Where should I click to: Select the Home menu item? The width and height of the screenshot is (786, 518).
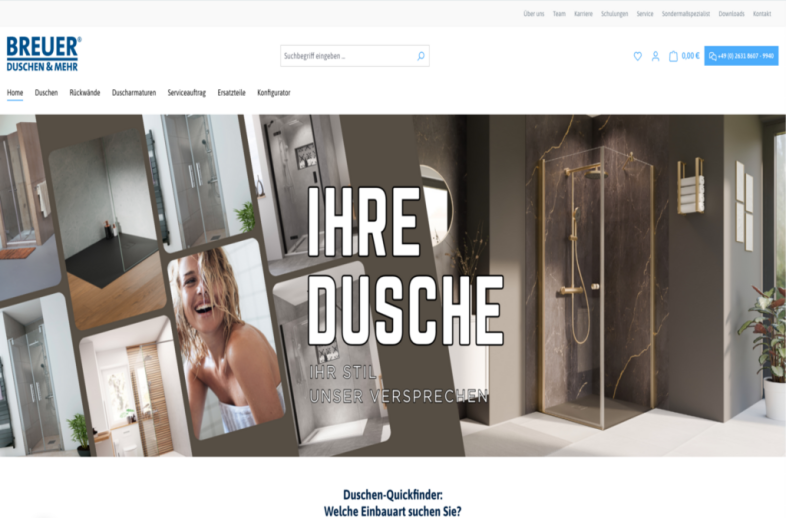point(15,93)
